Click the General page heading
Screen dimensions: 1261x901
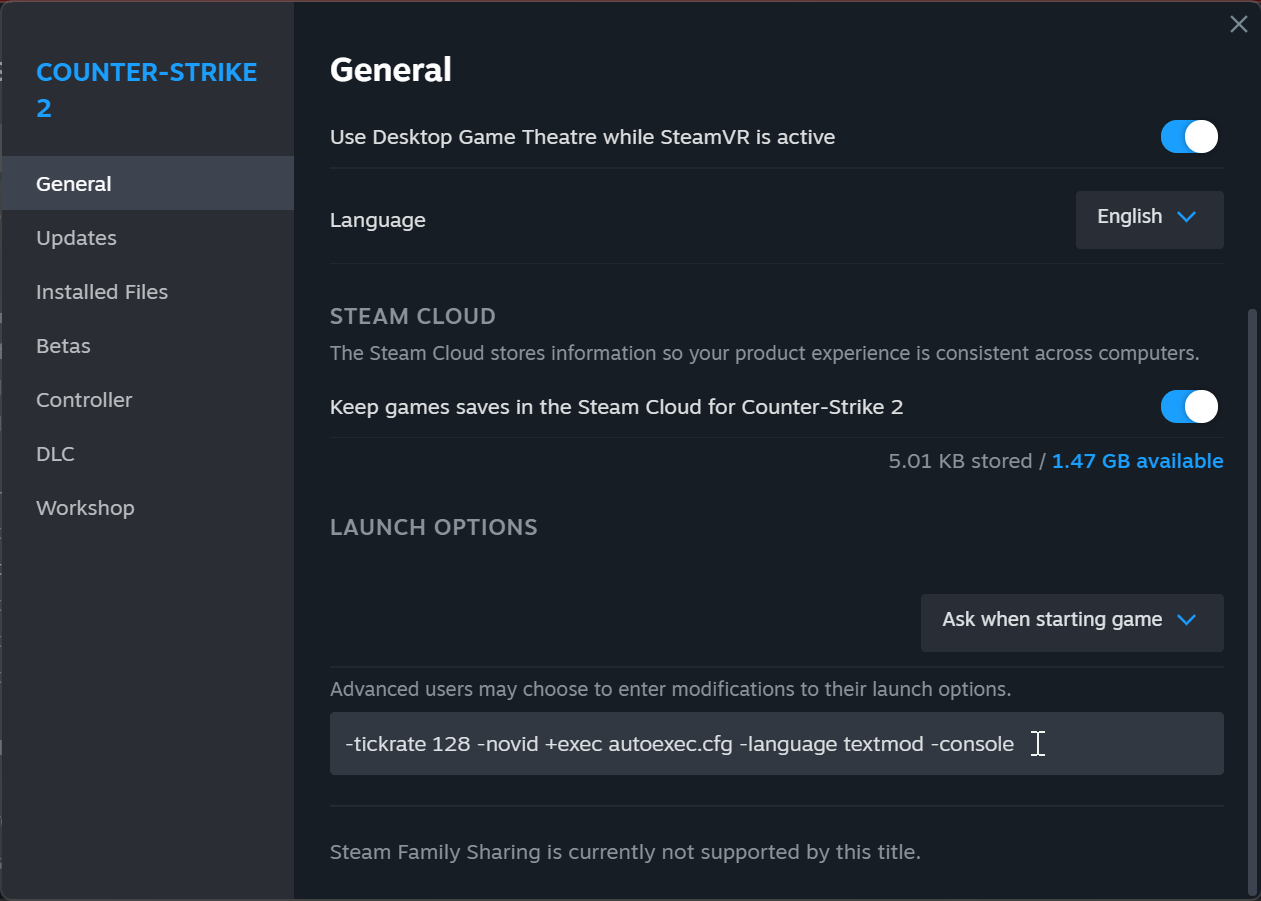pyautogui.click(x=391, y=70)
